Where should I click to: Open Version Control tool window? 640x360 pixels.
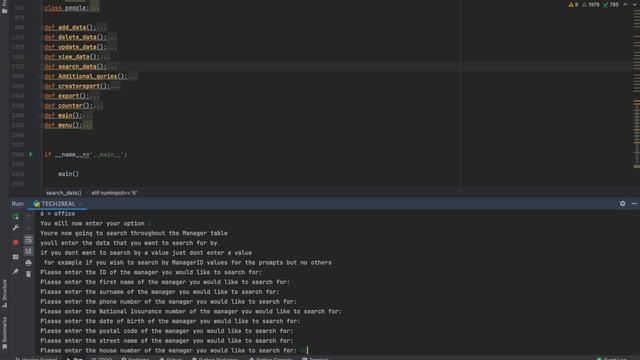(37, 358)
